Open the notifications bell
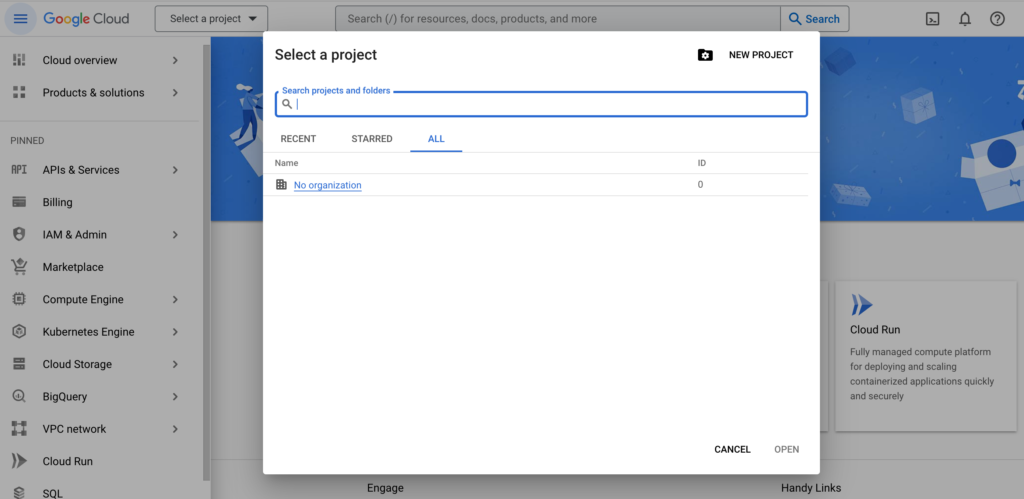 click(x=965, y=19)
